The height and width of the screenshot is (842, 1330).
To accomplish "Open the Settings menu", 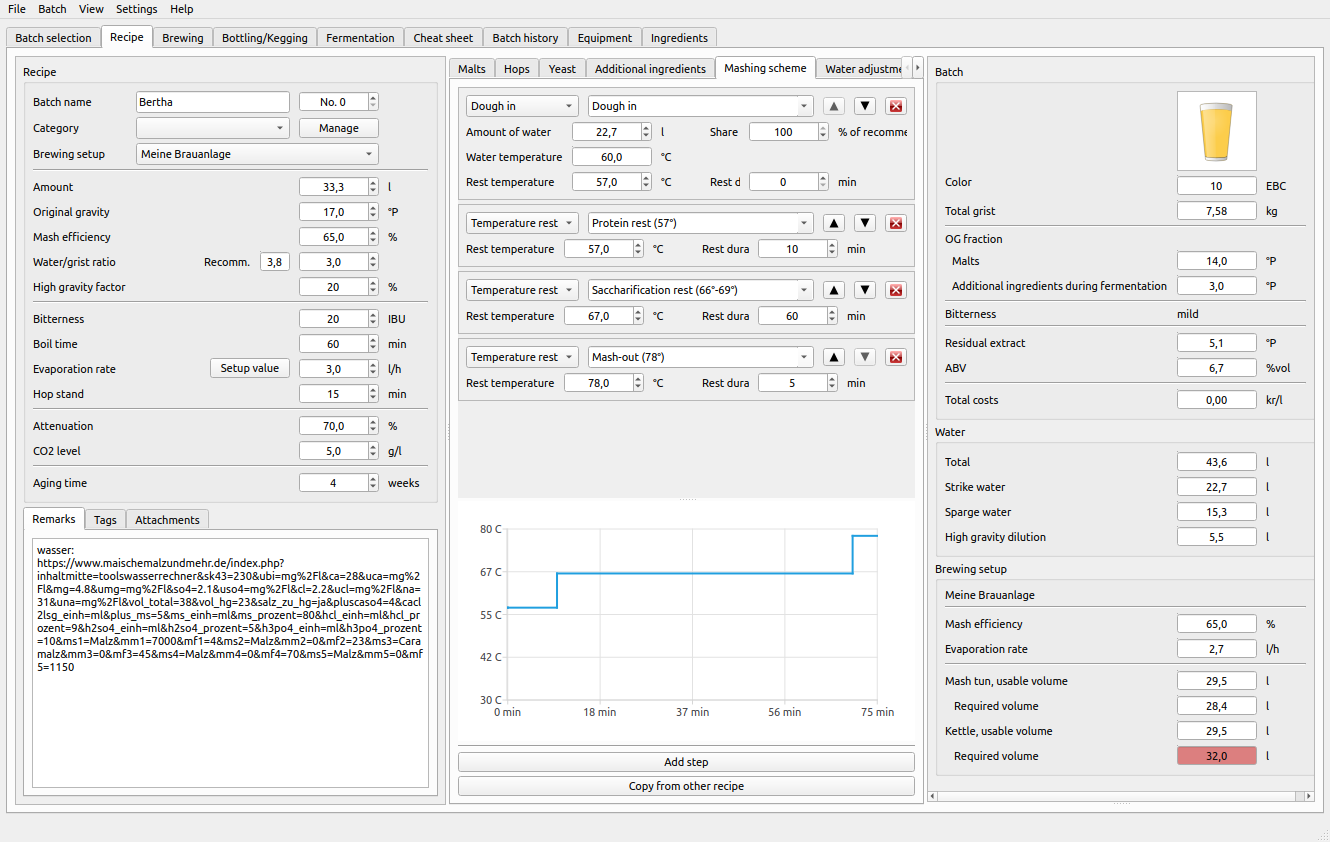I will click(137, 9).
